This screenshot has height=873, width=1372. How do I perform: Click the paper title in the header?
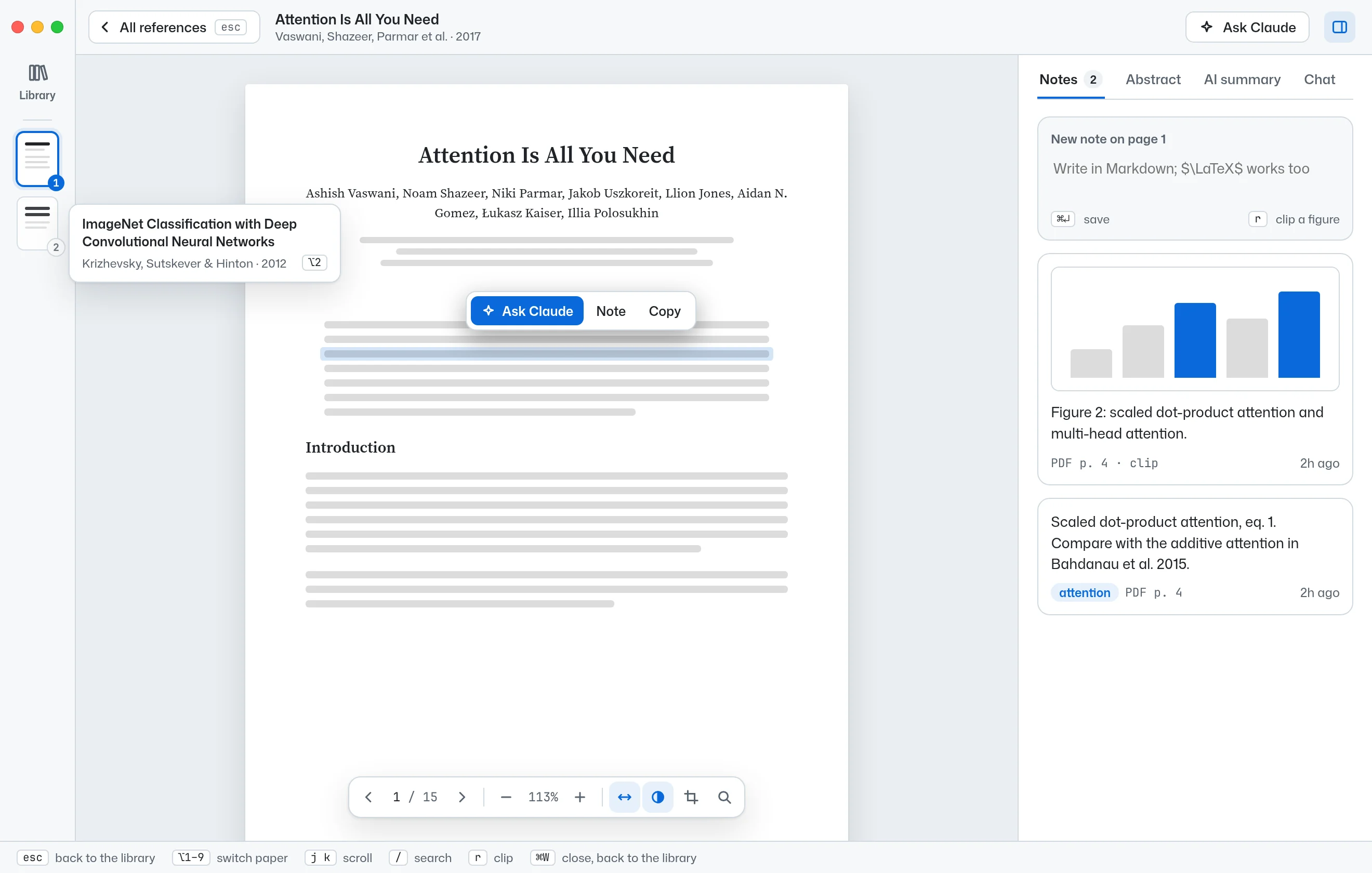pos(357,19)
